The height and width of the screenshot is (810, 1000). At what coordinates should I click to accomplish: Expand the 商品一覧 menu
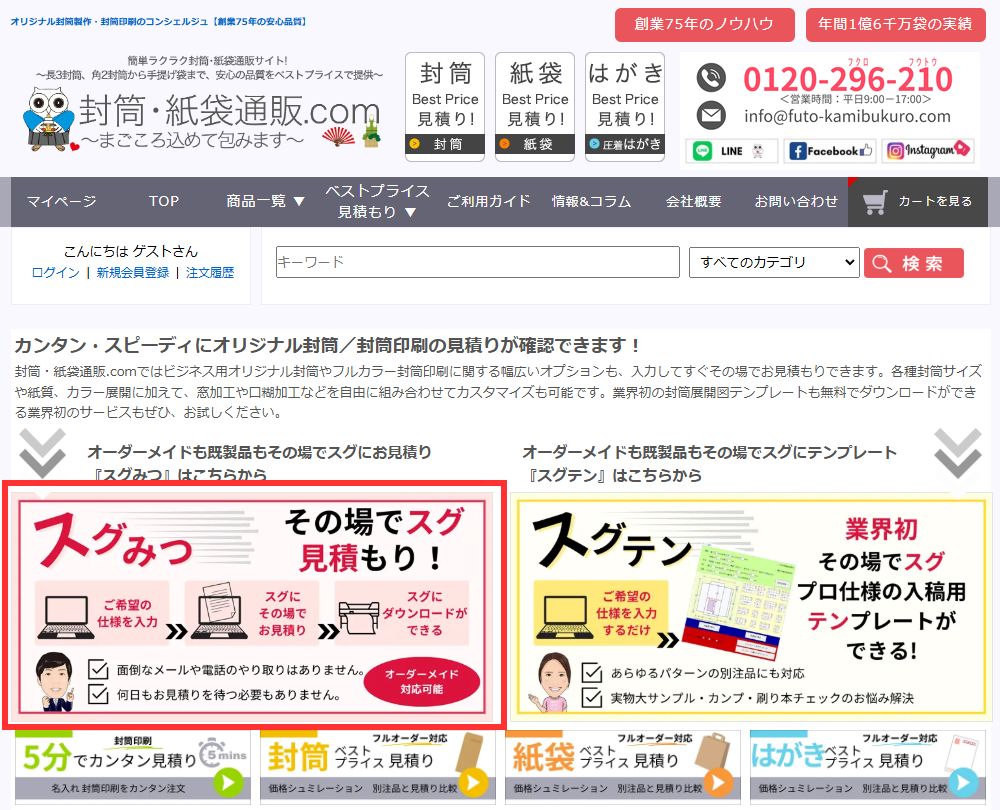click(x=265, y=202)
